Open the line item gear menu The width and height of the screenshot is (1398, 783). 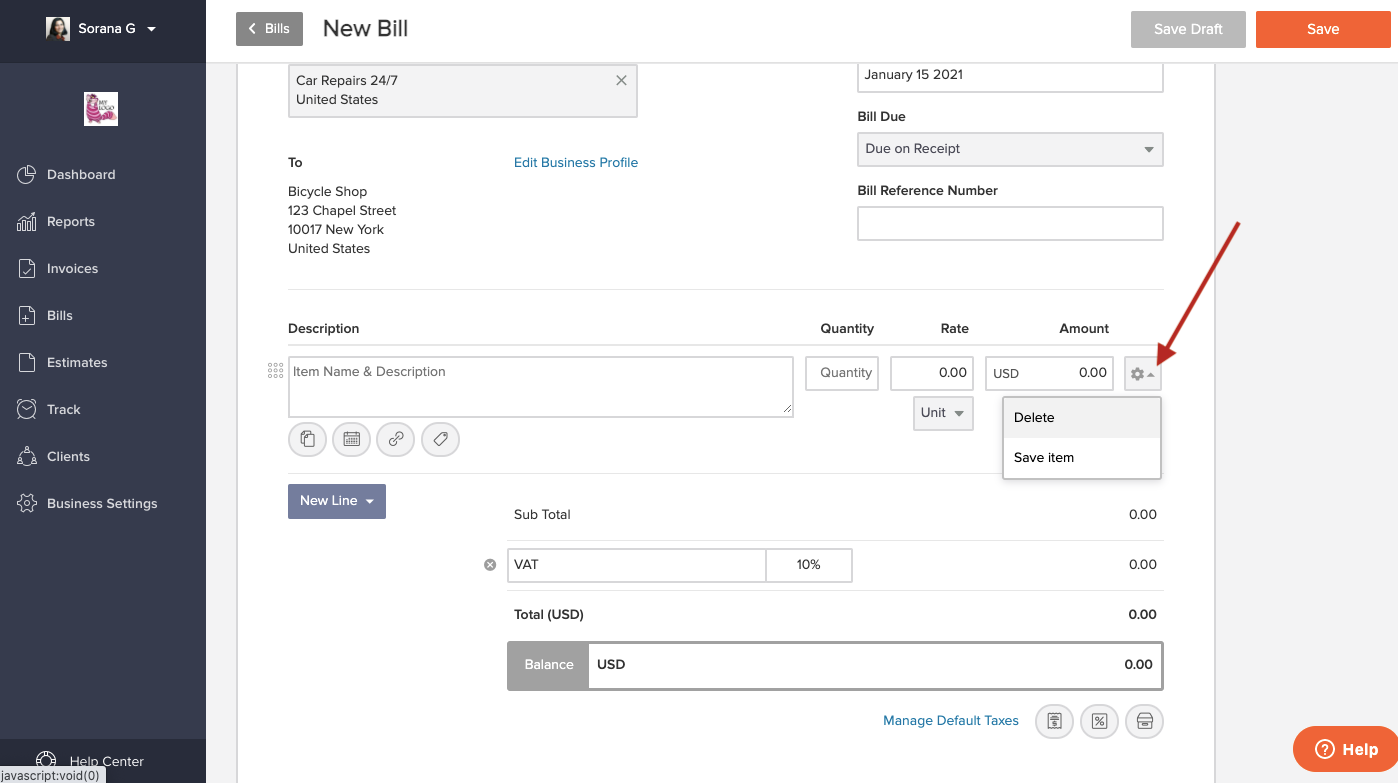point(1142,374)
